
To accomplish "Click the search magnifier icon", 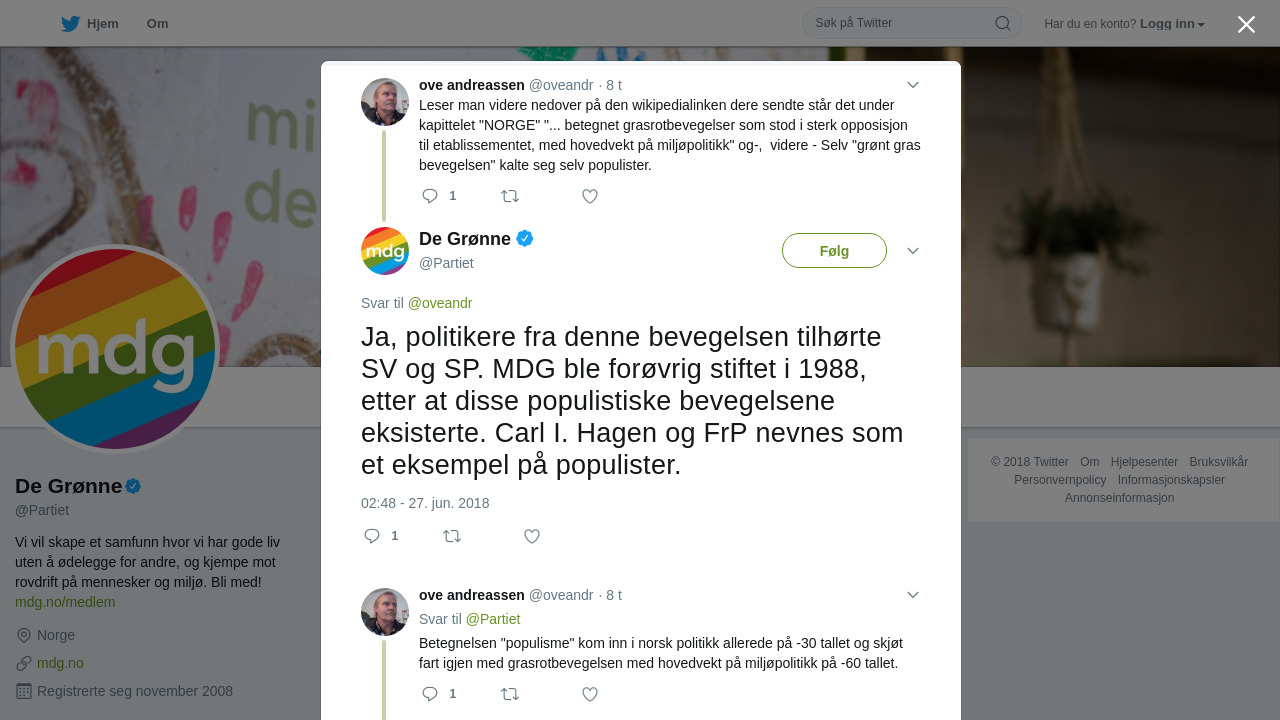I will tap(1002, 23).
